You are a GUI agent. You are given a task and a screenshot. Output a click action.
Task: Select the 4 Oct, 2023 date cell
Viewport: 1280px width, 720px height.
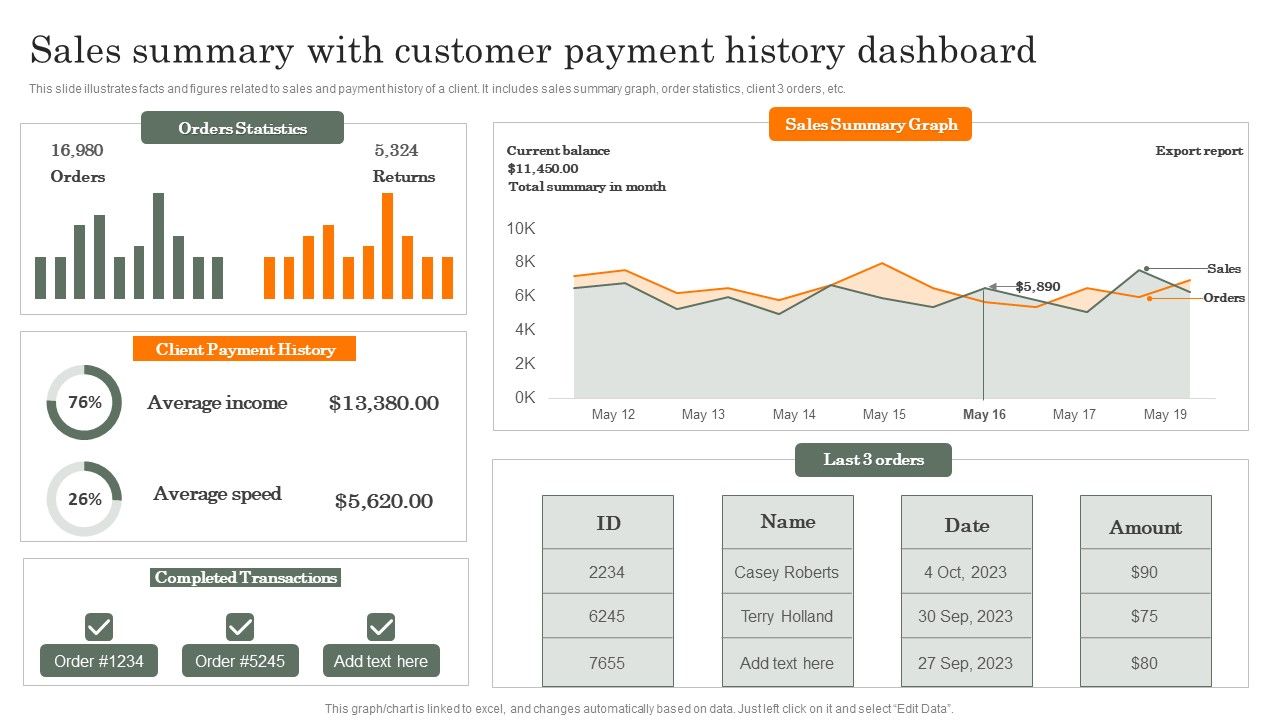click(967, 572)
